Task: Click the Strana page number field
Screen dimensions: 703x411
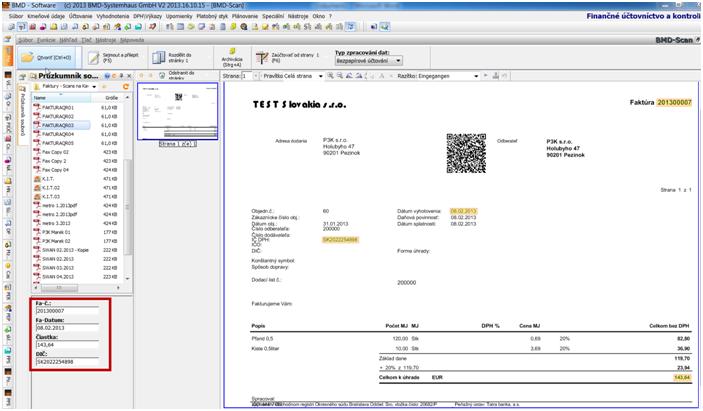Action: pos(247,76)
